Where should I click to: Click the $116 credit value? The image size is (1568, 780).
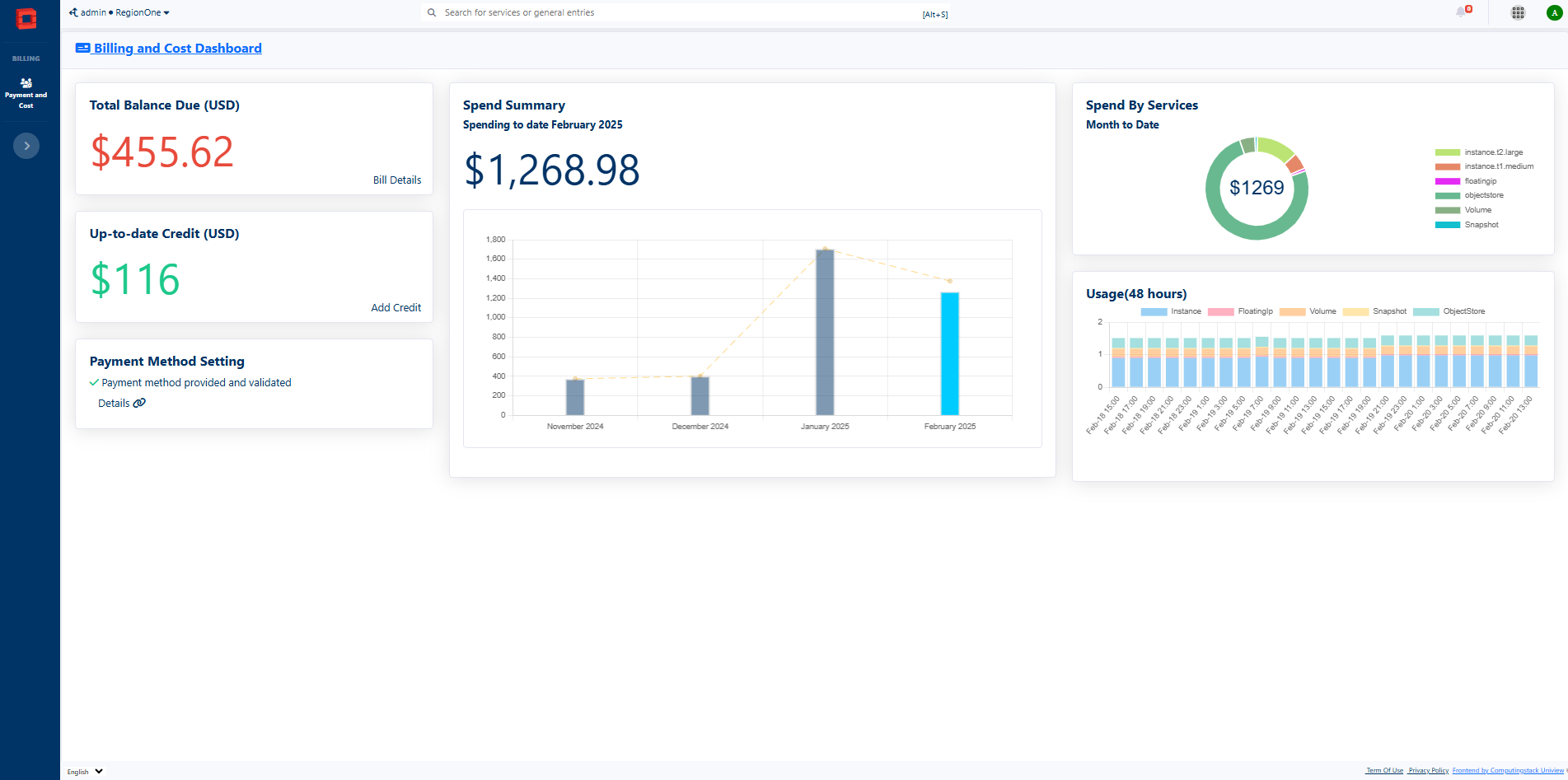(x=135, y=280)
